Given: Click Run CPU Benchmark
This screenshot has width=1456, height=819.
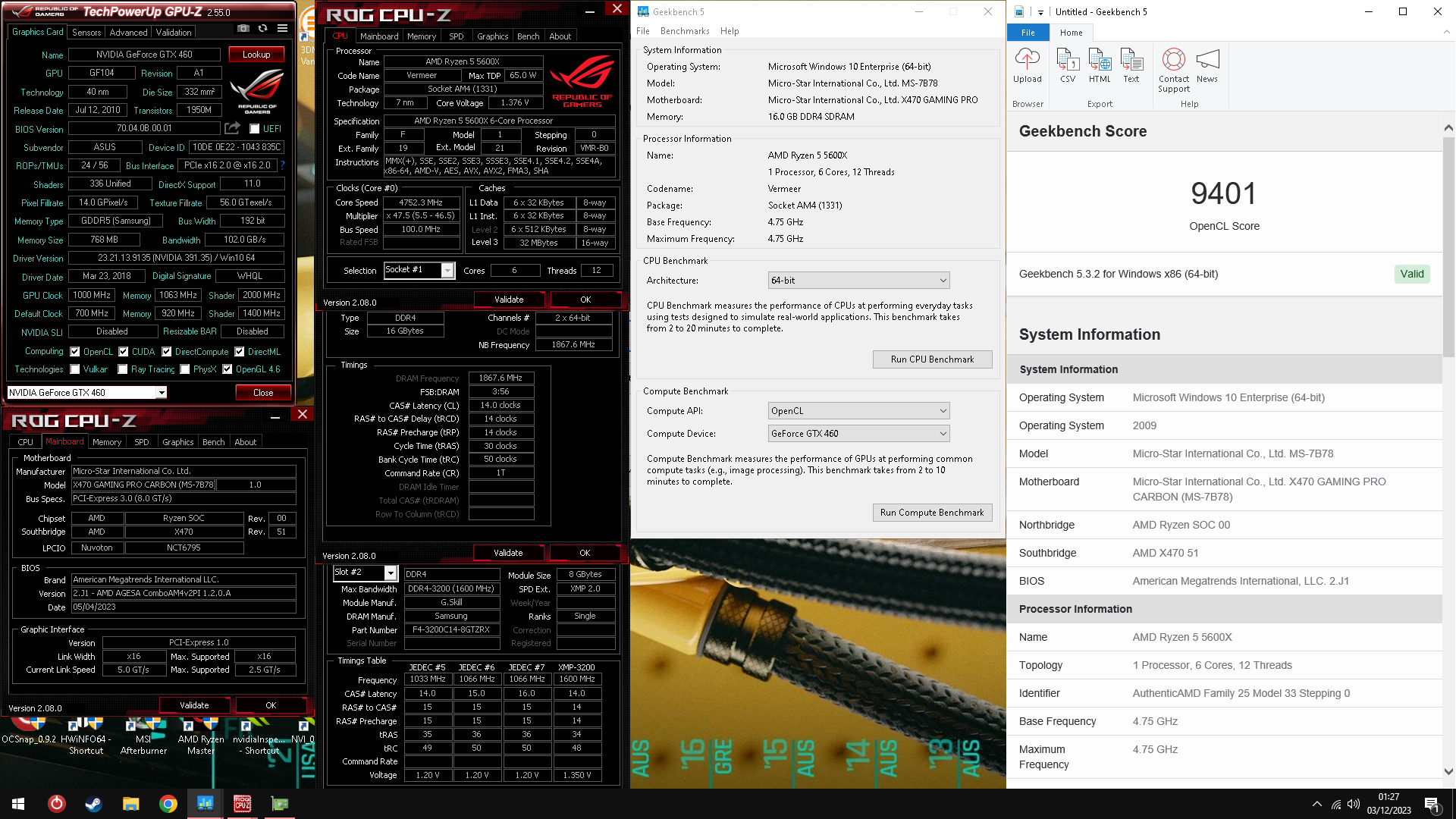Looking at the screenshot, I should 932,359.
